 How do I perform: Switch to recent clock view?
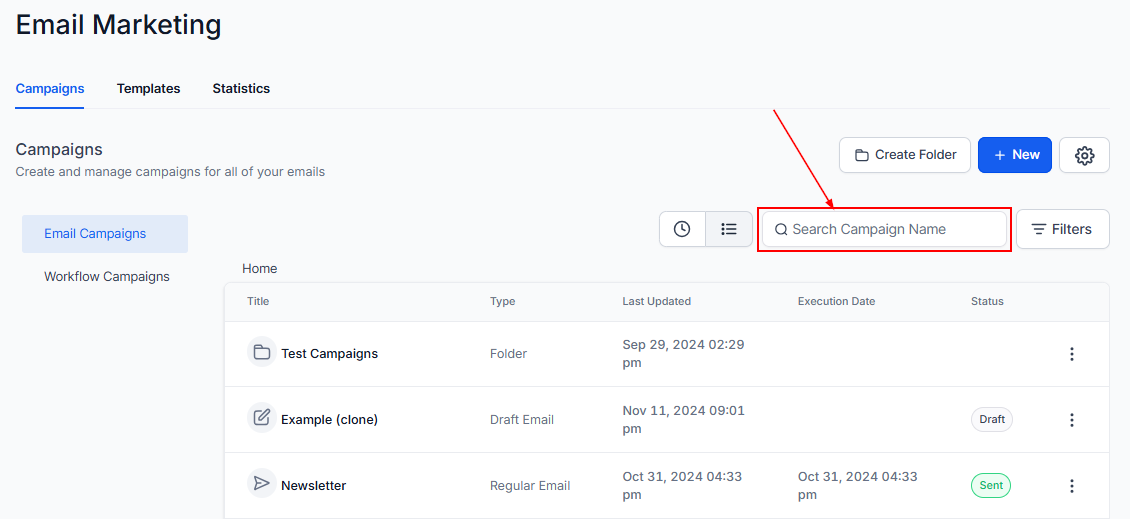[x=682, y=229]
